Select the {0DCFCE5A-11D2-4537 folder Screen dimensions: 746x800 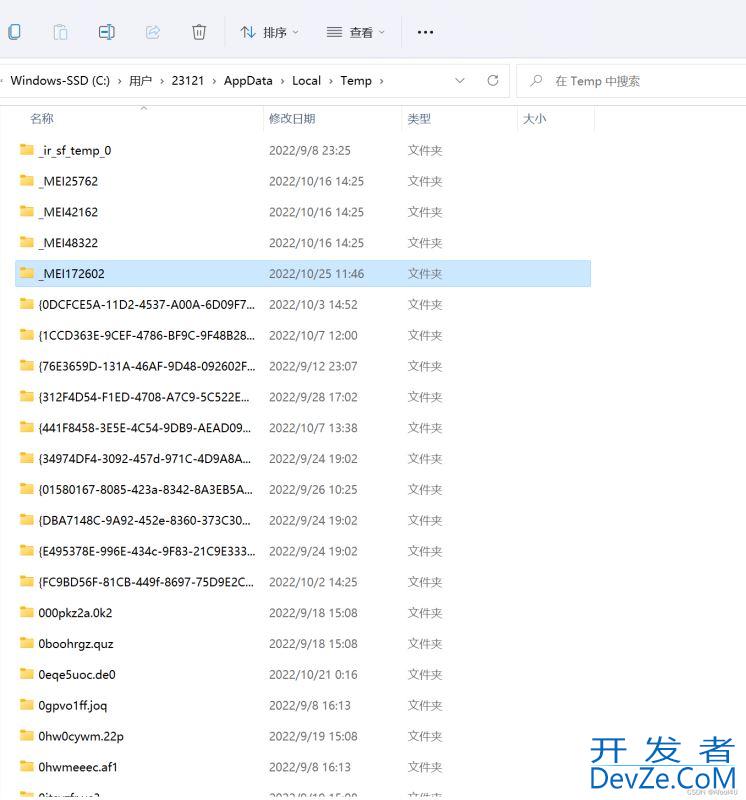click(x=303, y=305)
